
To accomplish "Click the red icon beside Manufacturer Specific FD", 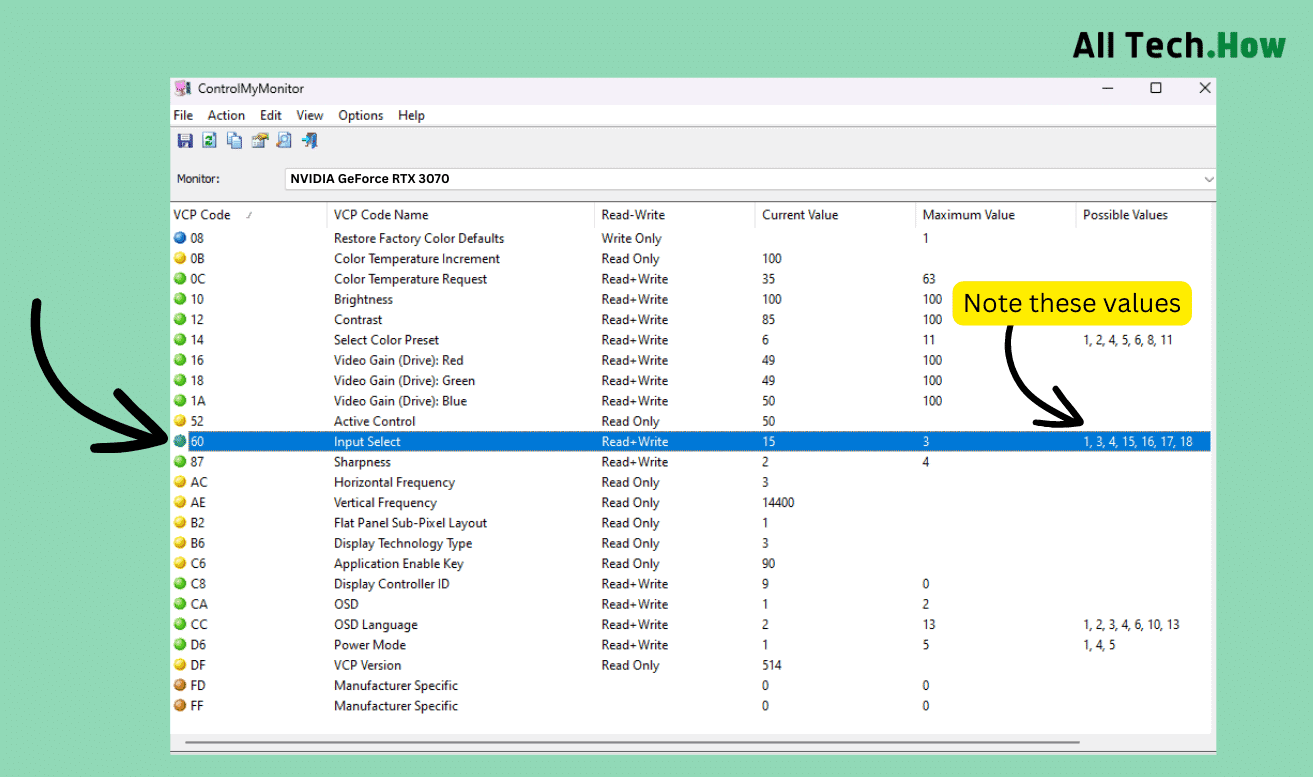I will [181, 685].
